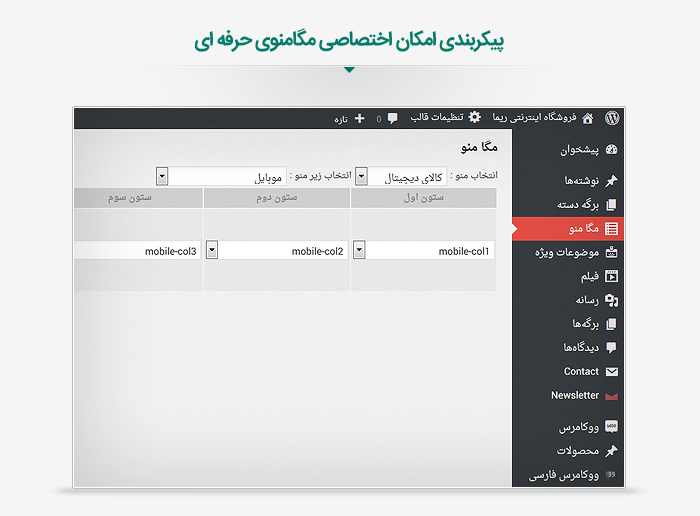Open رسانه in sidebar
This screenshot has height=516, width=700.
(587, 300)
